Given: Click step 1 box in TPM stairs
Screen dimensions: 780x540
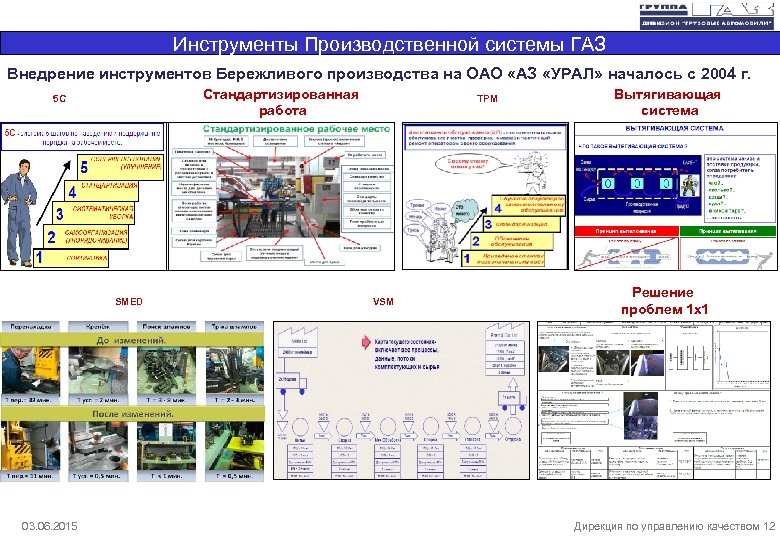Looking at the screenshot, I should pyautogui.click(x=503, y=258).
